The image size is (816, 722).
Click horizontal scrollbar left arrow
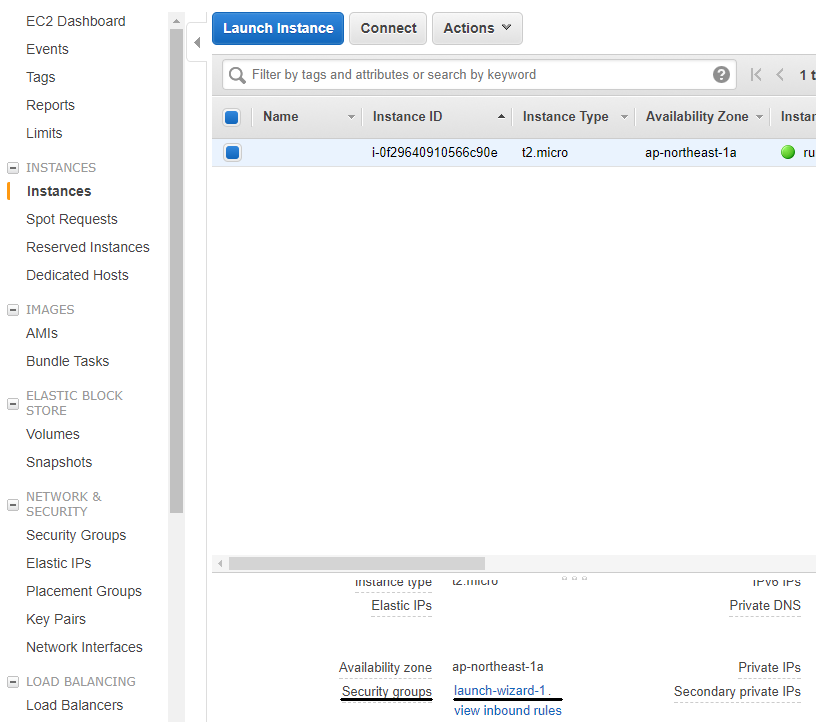click(220, 563)
